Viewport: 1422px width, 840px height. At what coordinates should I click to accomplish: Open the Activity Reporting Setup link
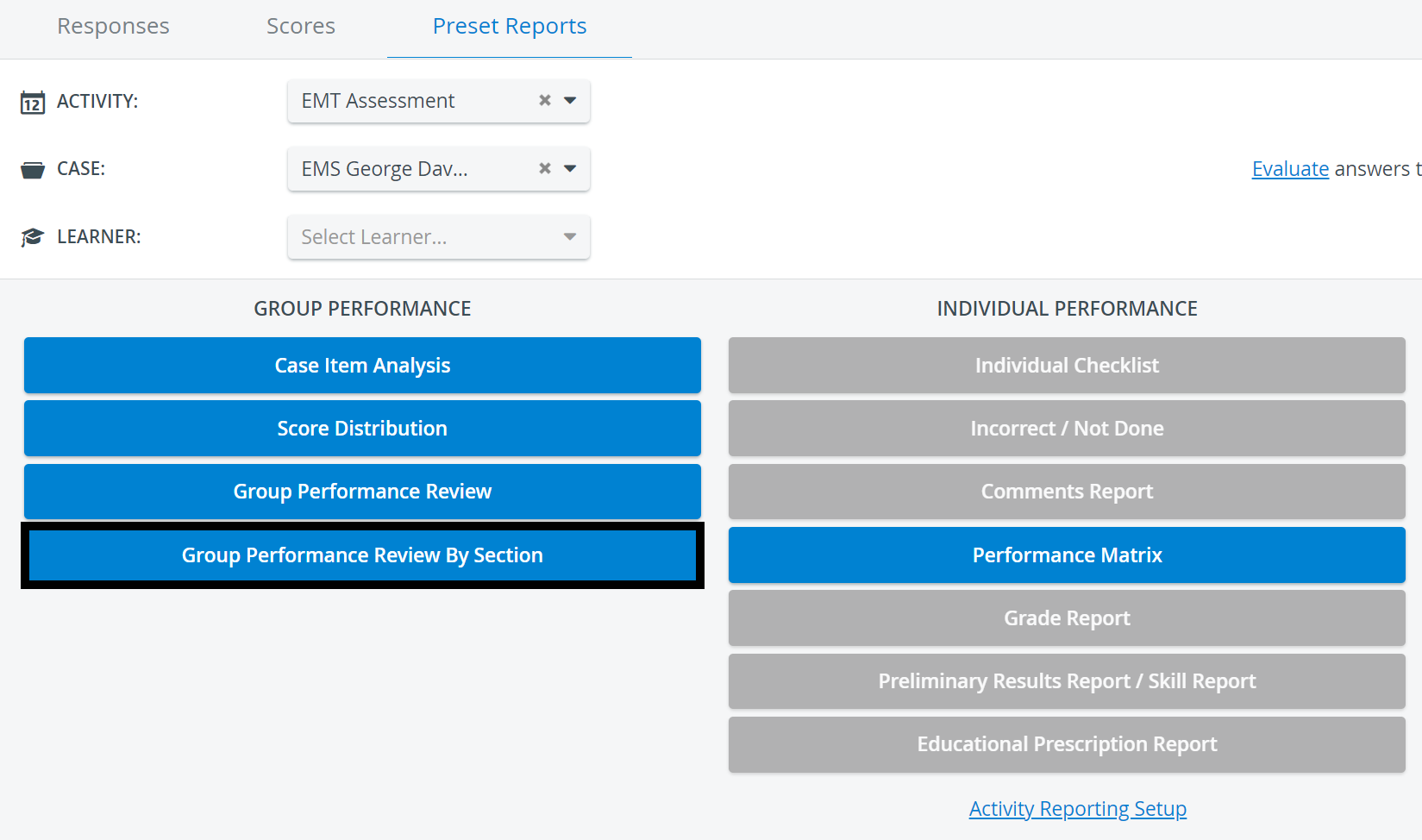point(1078,809)
